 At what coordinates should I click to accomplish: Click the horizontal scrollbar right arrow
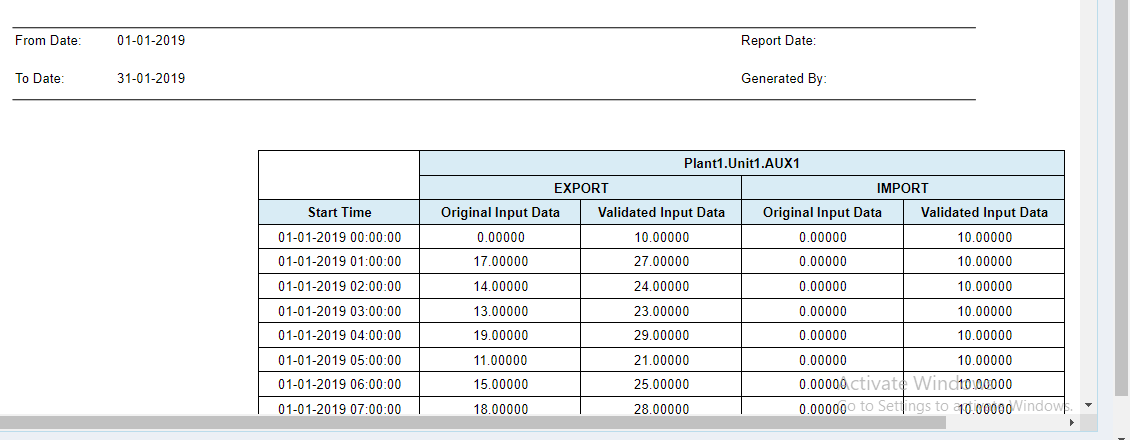pyautogui.click(x=1071, y=423)
